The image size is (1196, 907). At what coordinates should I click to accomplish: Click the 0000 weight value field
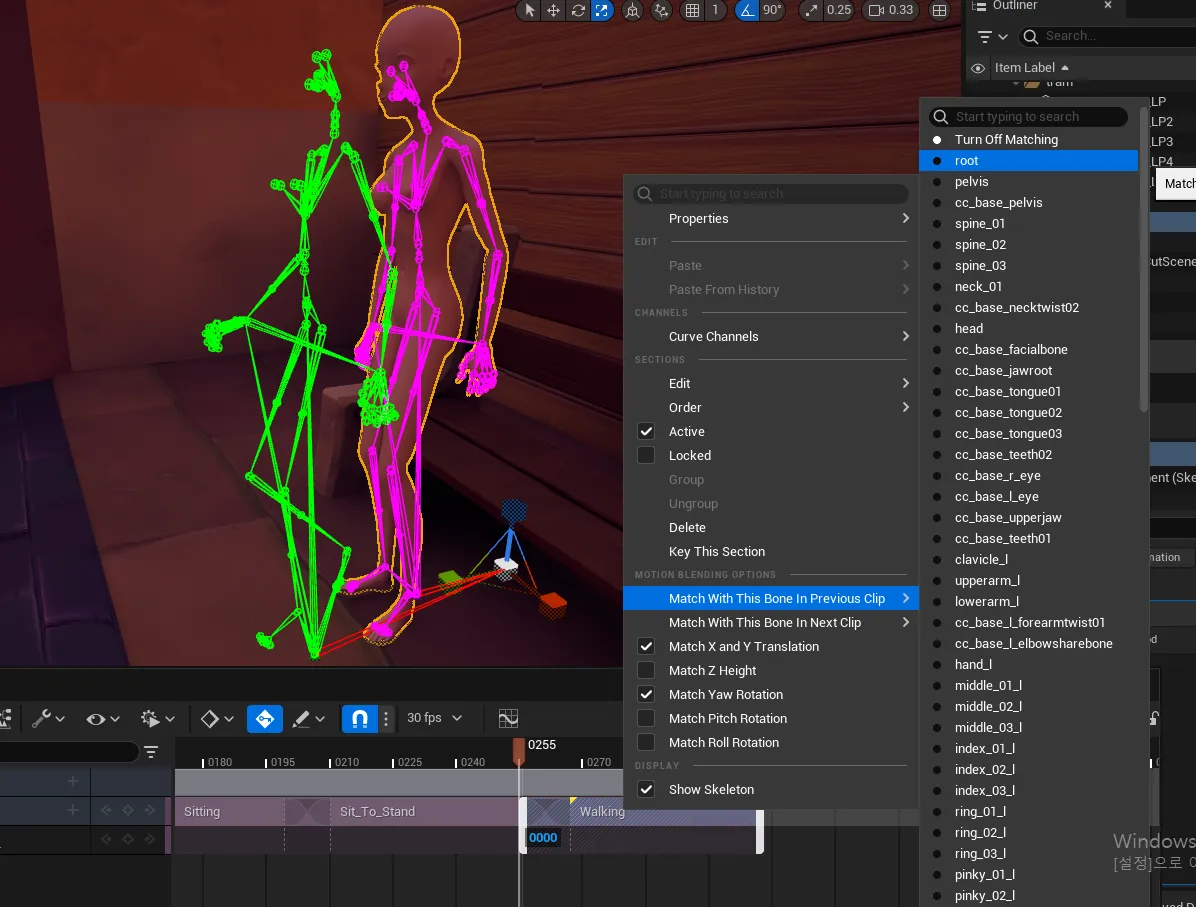tap(543, 838)
